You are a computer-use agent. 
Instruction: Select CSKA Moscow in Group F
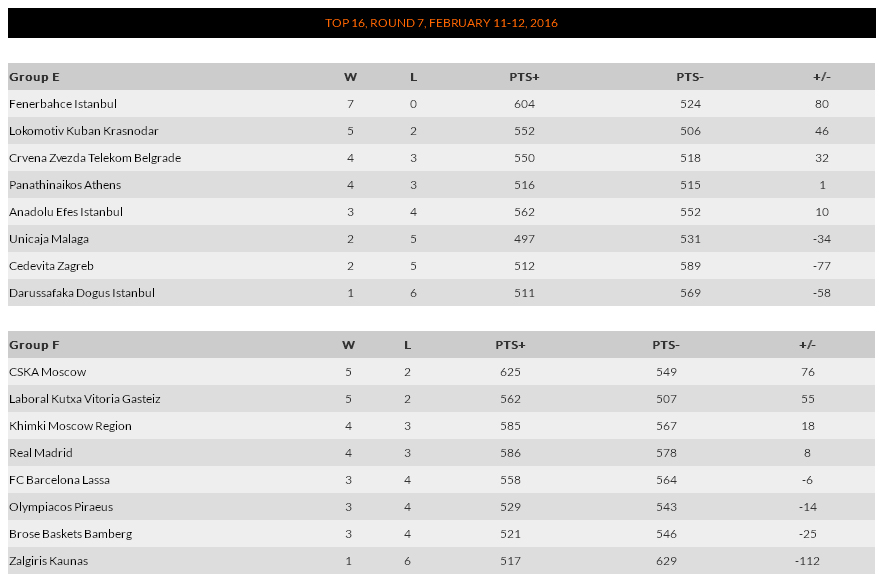pyautogui.click(x=47, y=372)
